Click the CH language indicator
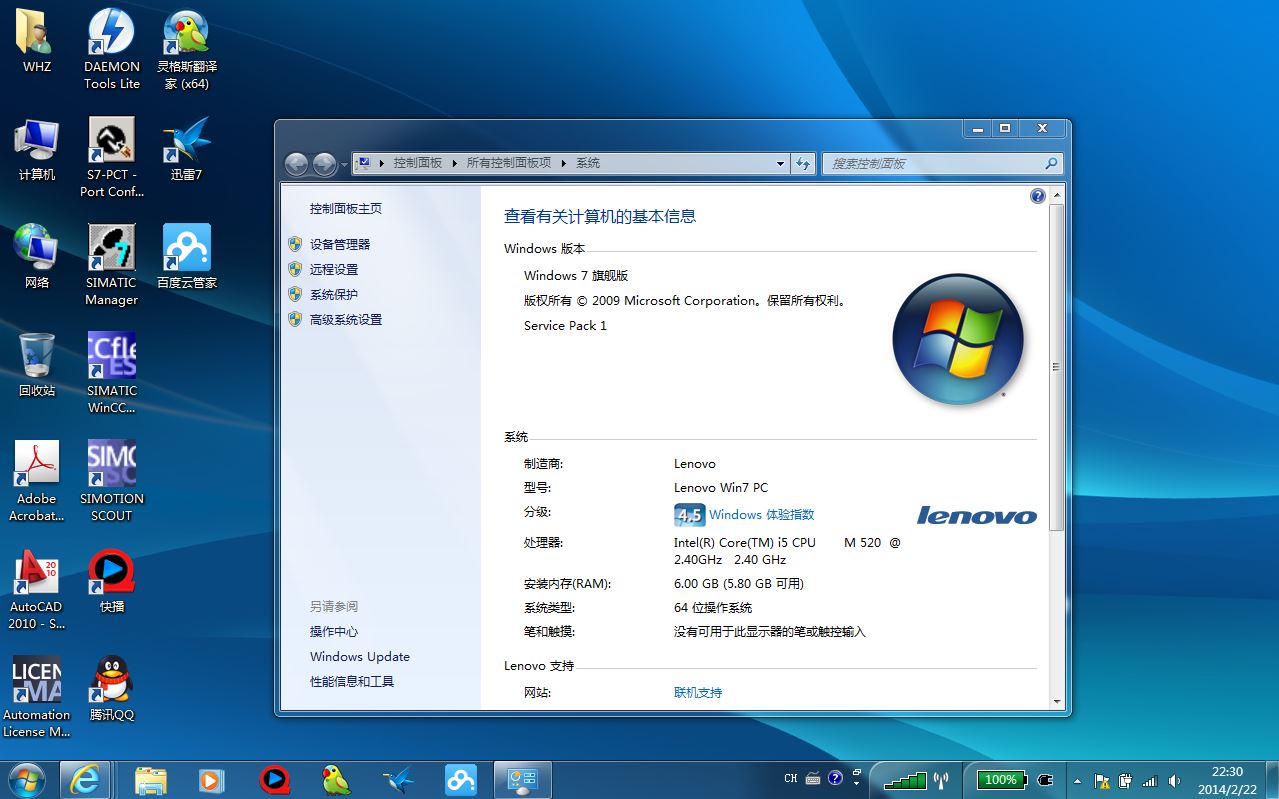The width and height of the screenshot is (1279, 799). pos(791,779)
